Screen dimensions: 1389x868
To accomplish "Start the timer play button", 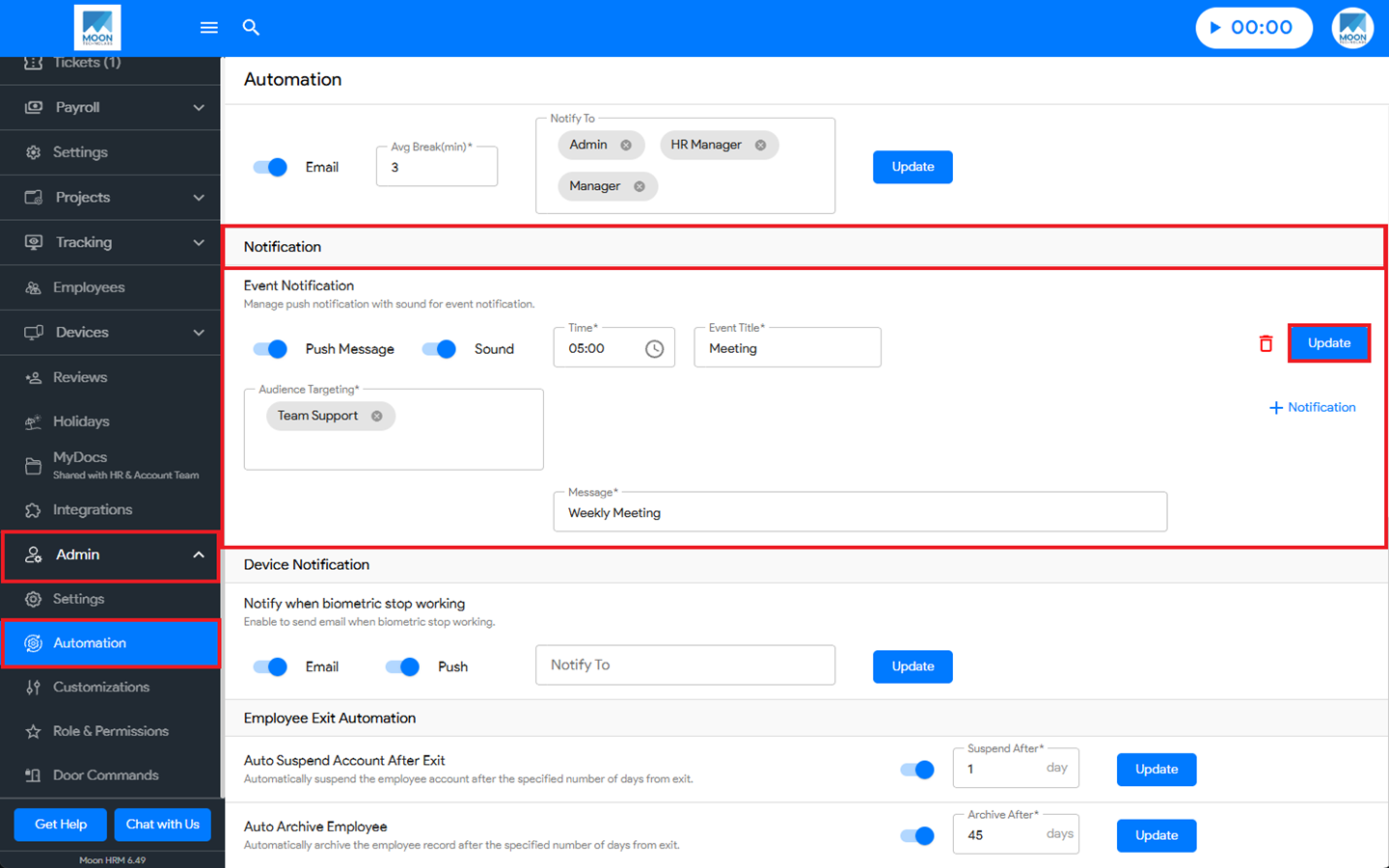I will [x=1215, y=28].
